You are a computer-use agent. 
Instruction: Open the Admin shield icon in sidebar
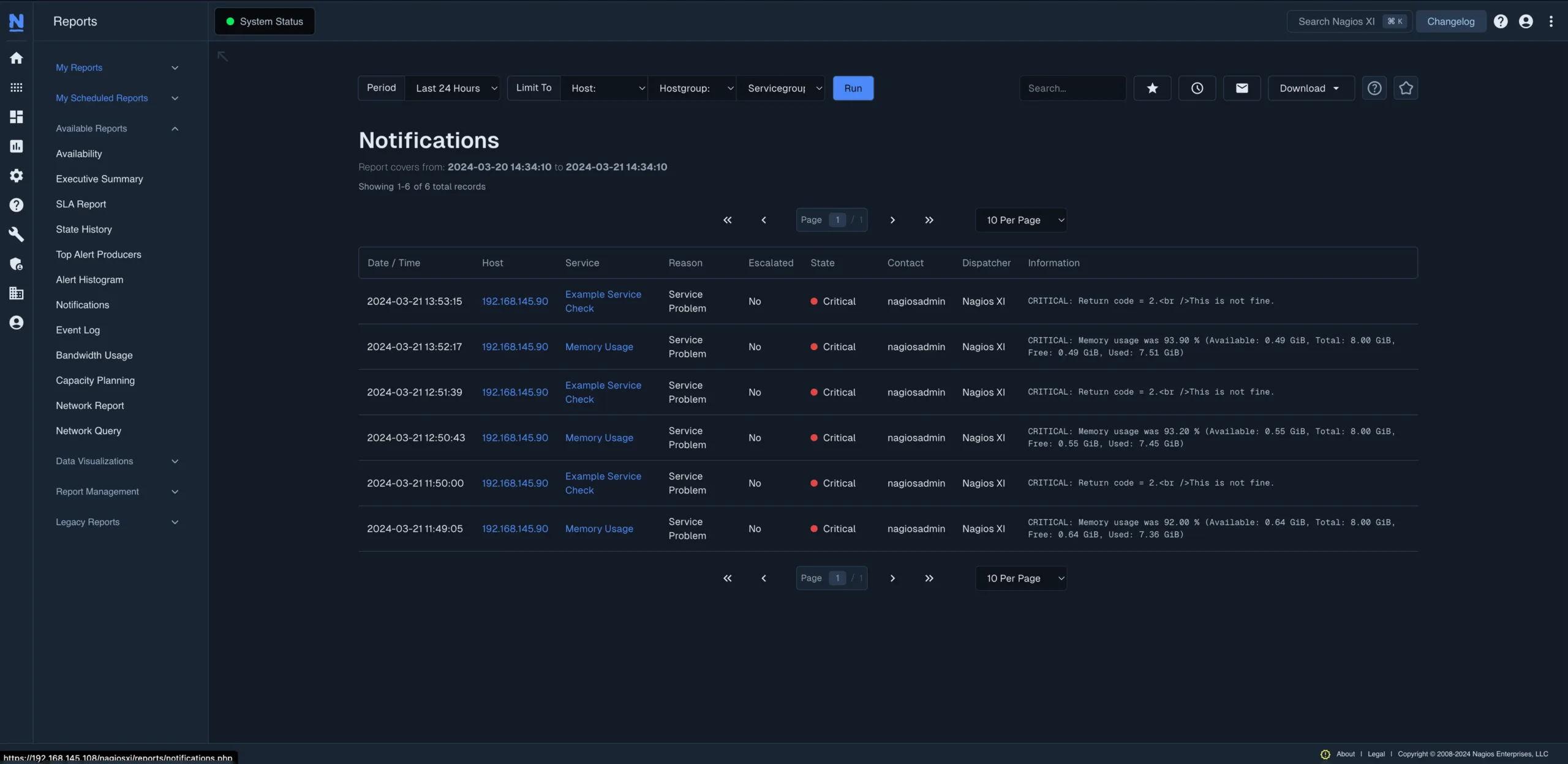point(17,264)
